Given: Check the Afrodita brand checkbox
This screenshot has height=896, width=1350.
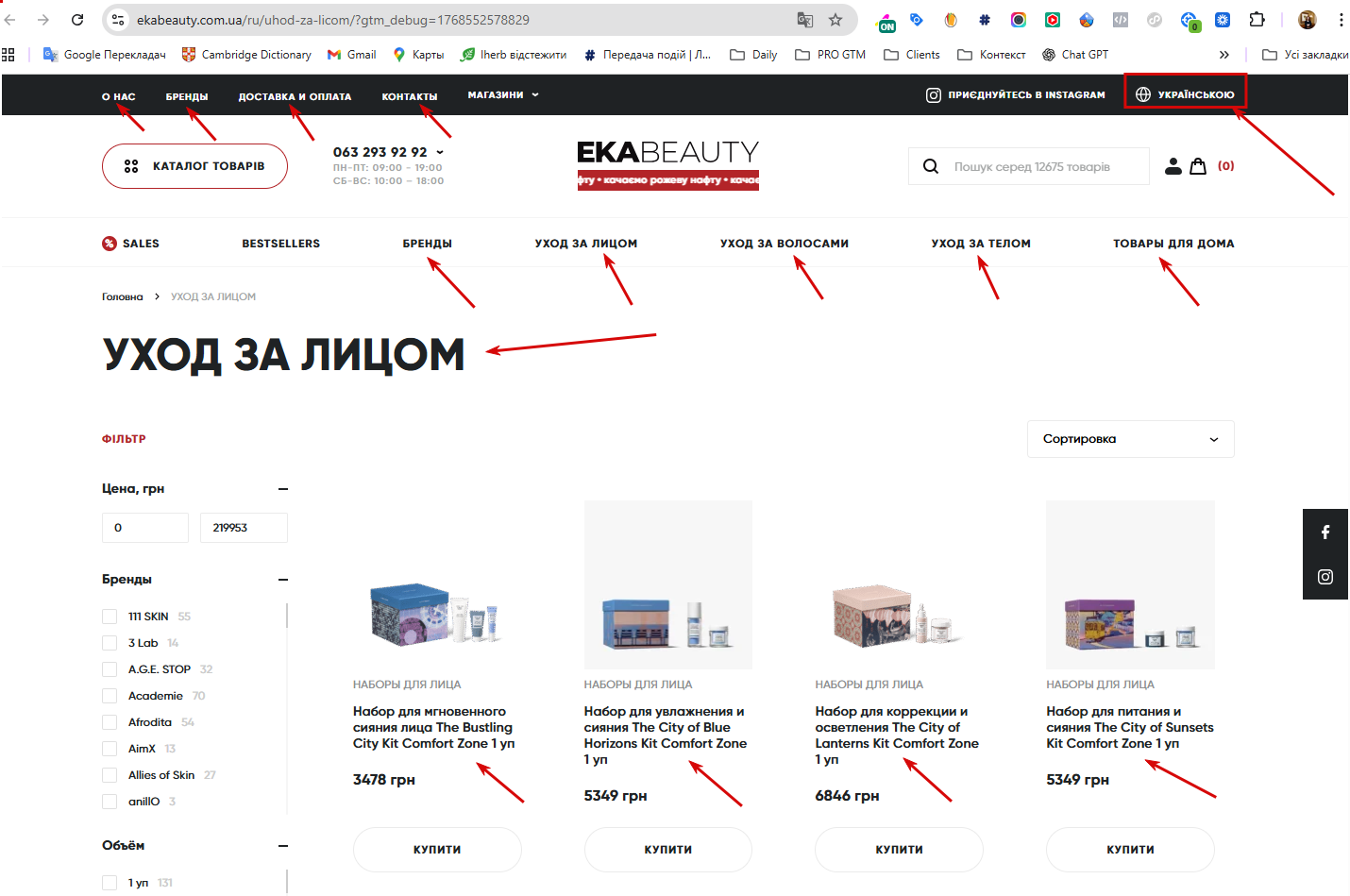Looking at the screenshot, I should coord(109,722).
